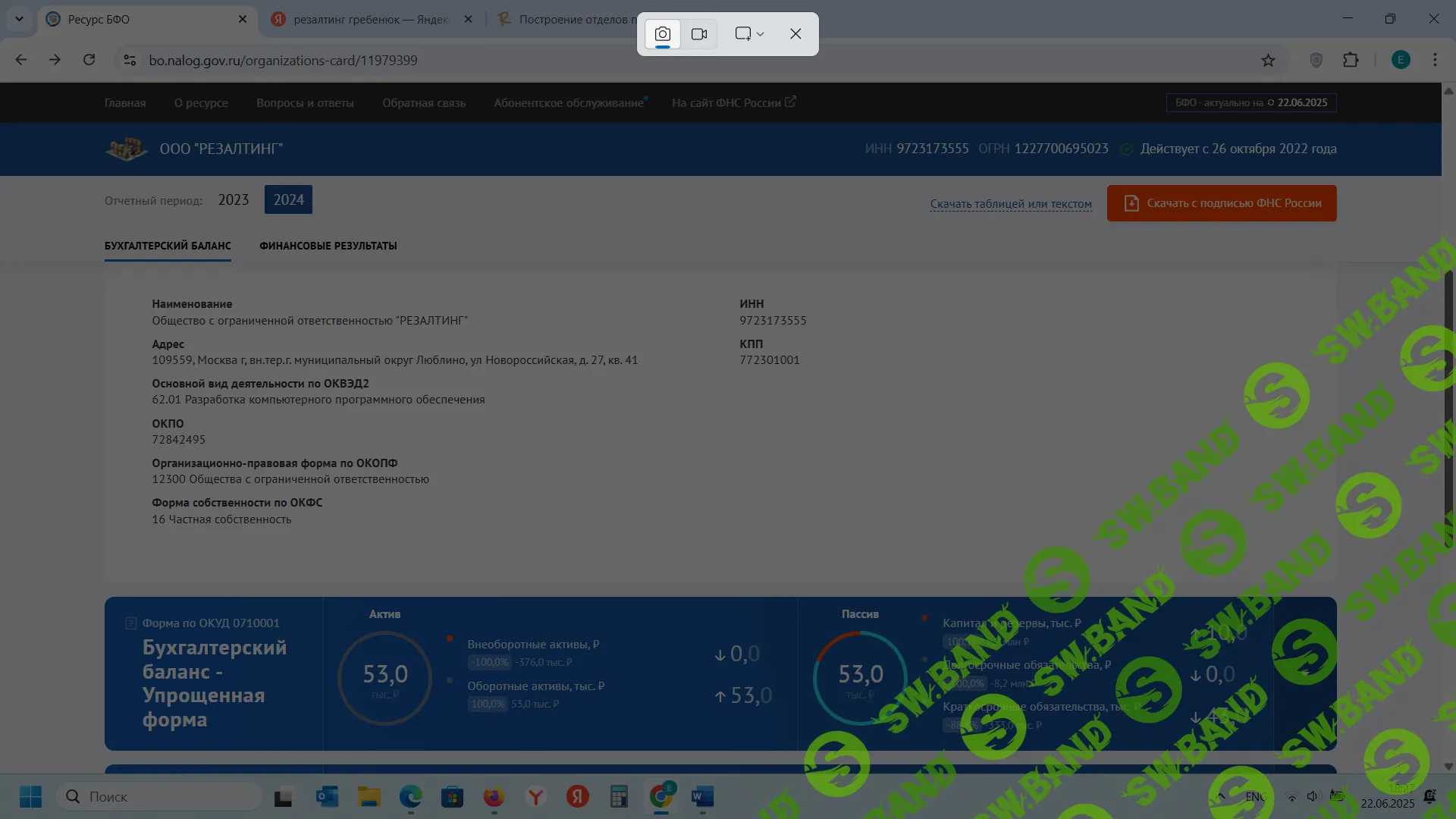Click the ИНН value 9723173555 in header

click(x=932, y=149)
